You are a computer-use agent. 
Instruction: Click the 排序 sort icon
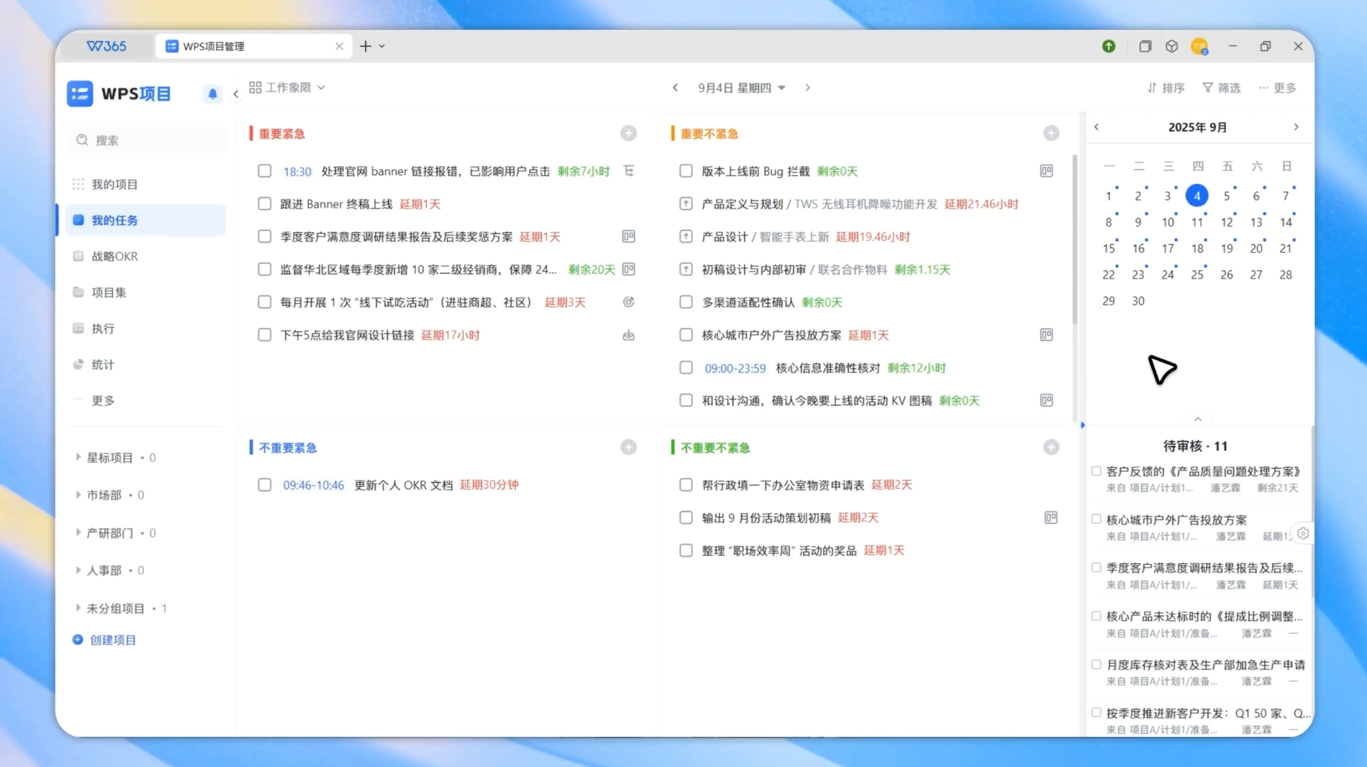pos(1152,88)
